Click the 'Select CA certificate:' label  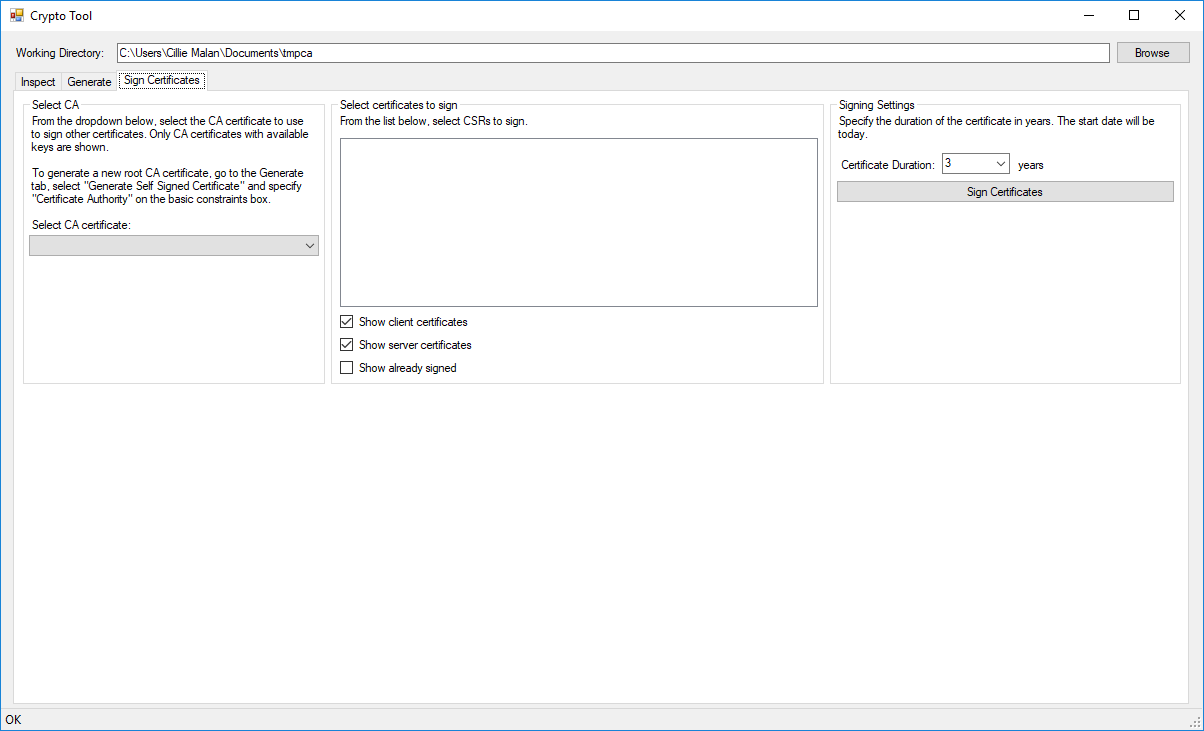tap(81, 225)
